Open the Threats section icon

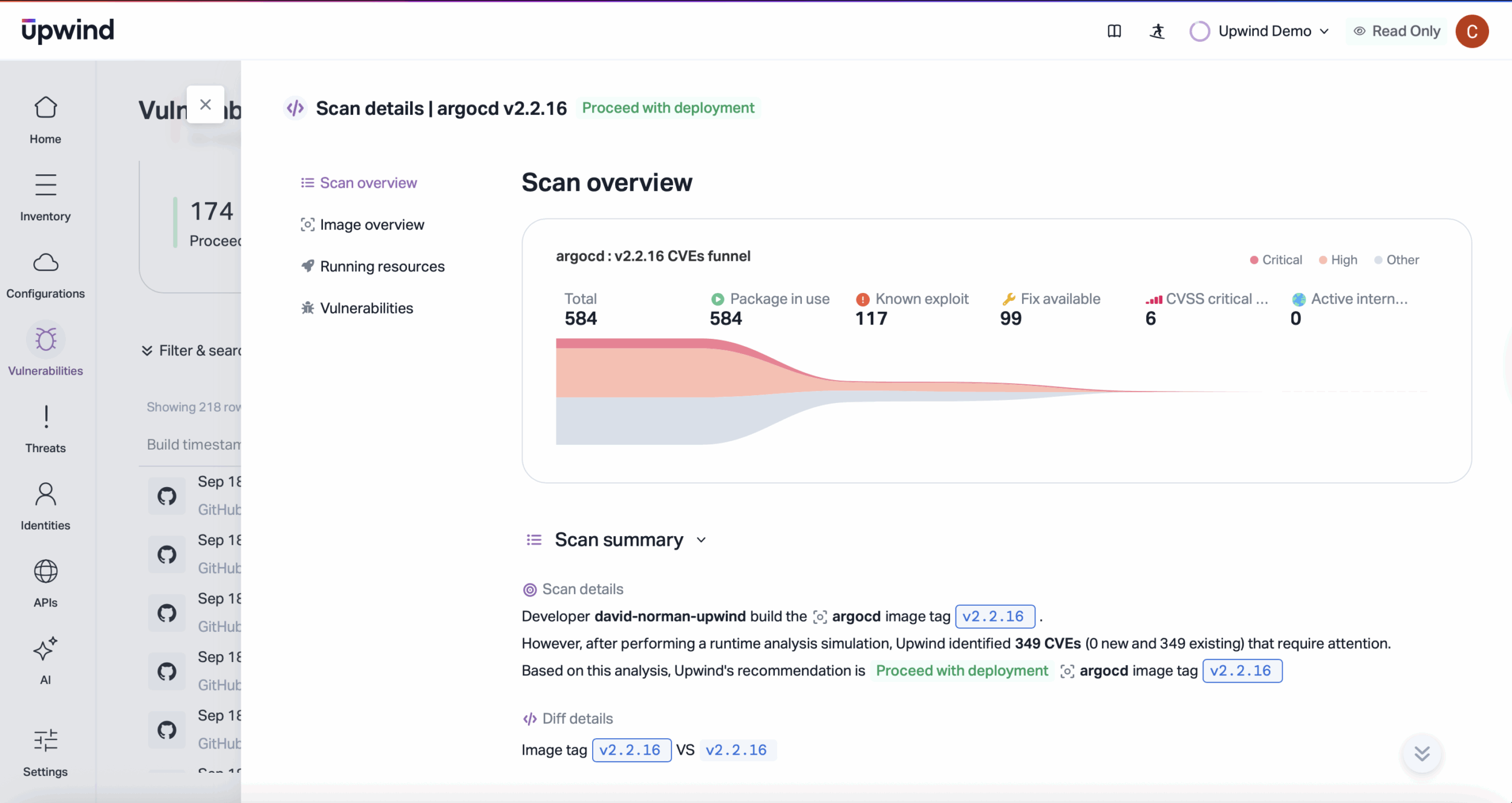[45, 418]
